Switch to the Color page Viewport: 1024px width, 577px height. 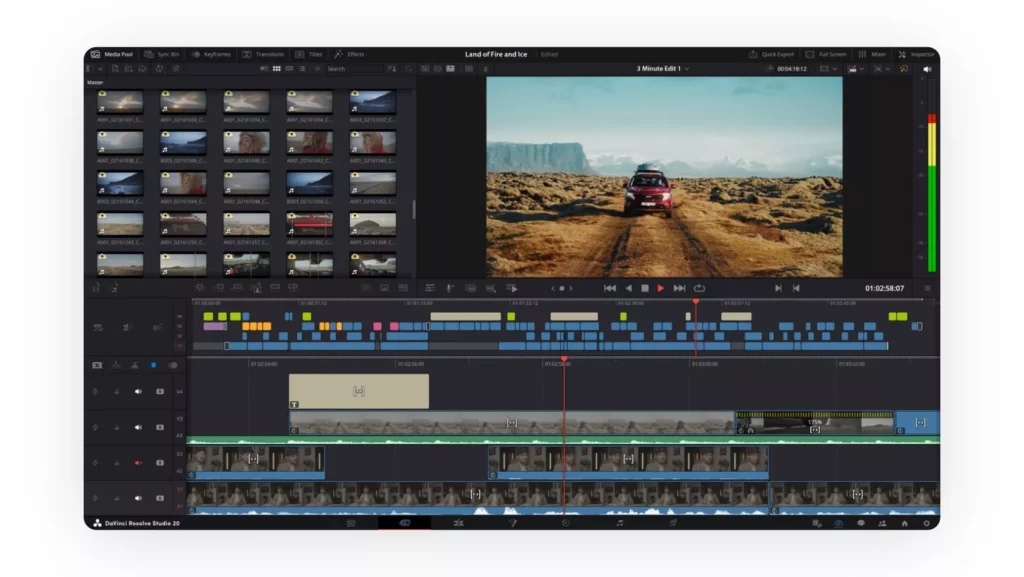(x=566, y=525)
